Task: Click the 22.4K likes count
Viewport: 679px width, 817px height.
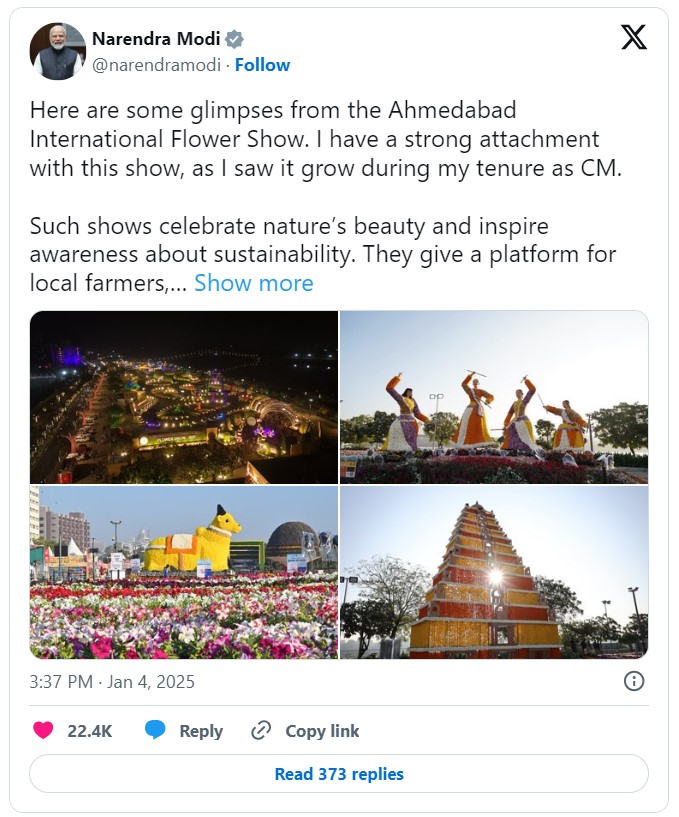Action: [x=90, y=731]
